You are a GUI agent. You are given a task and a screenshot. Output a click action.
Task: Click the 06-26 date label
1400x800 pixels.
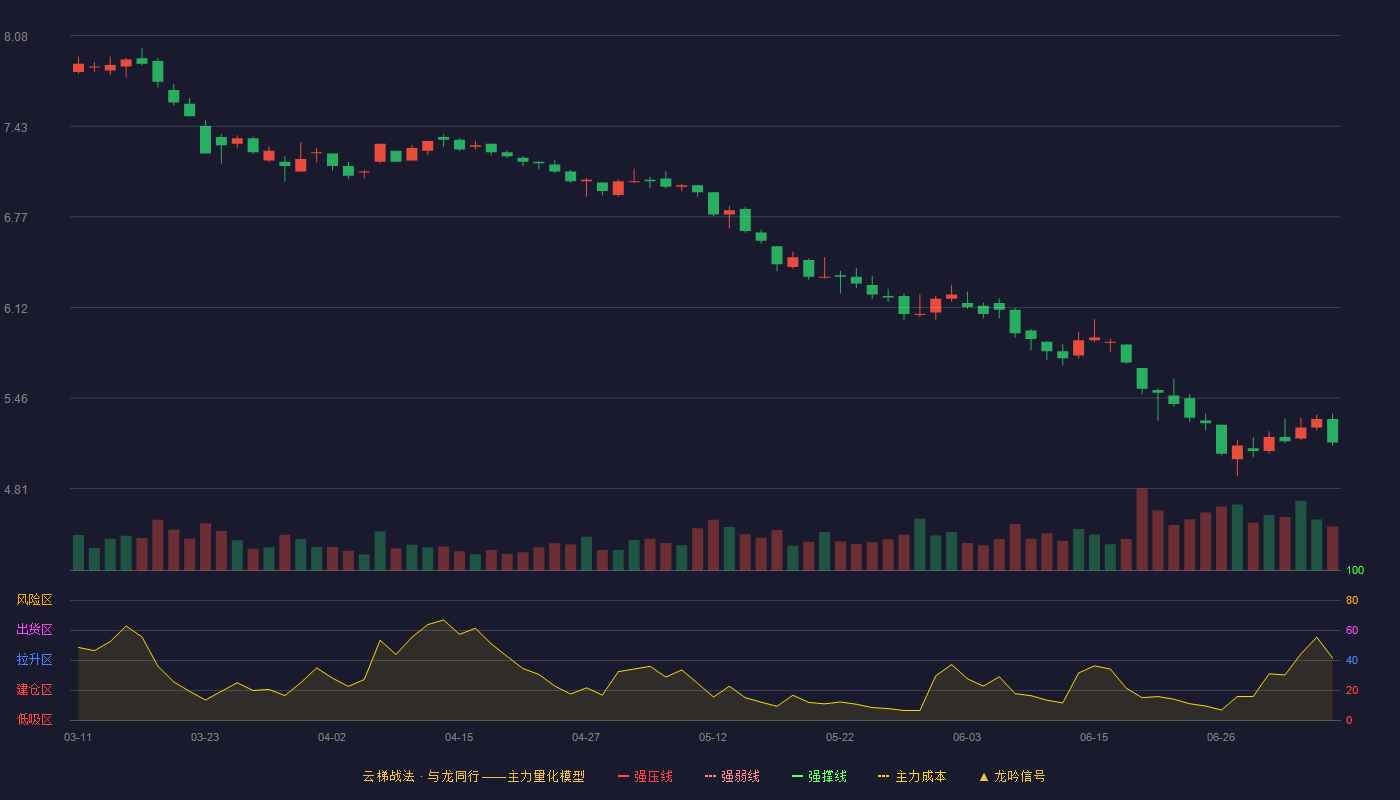tap(1221, 737)
